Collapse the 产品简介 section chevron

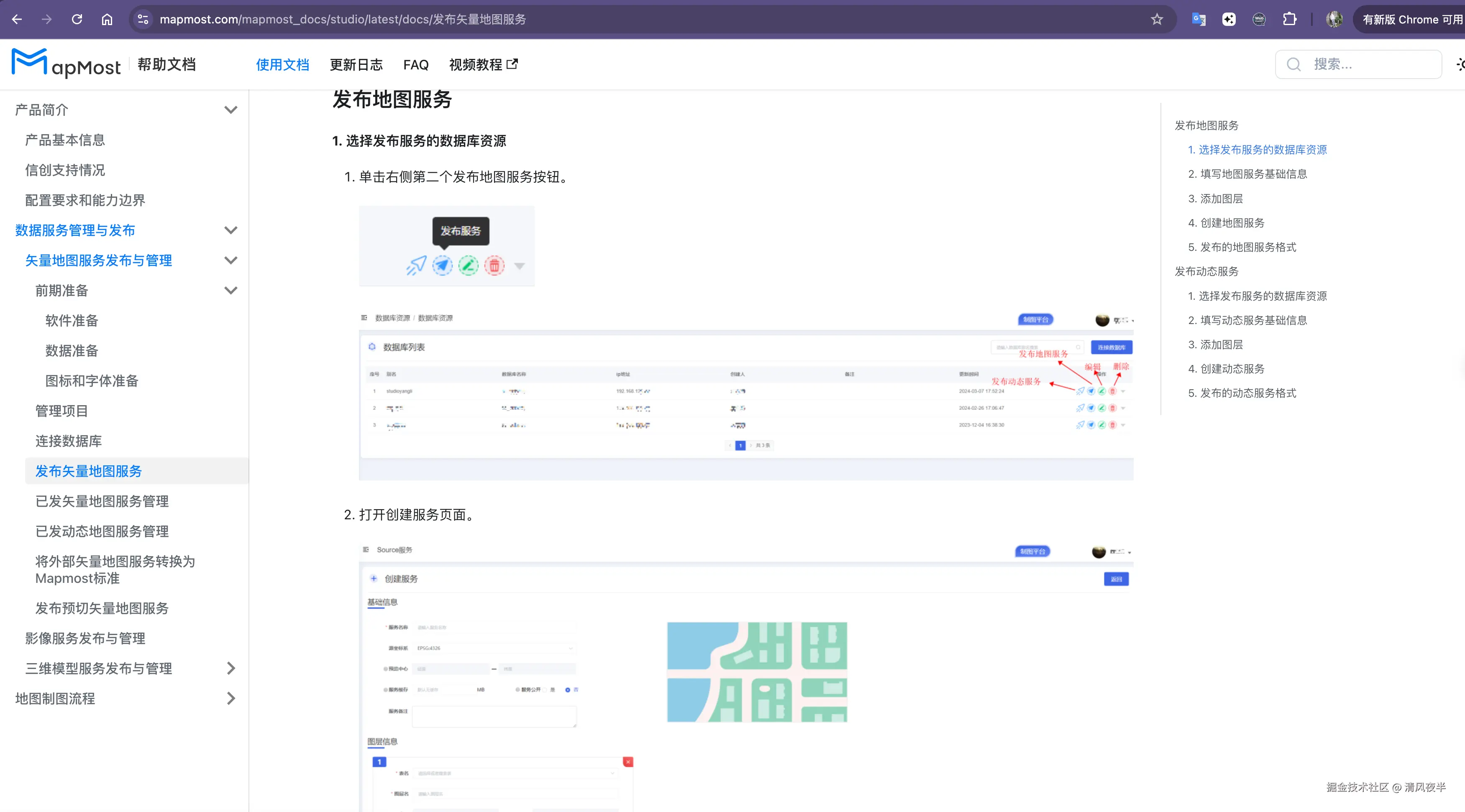coord(231,110)
